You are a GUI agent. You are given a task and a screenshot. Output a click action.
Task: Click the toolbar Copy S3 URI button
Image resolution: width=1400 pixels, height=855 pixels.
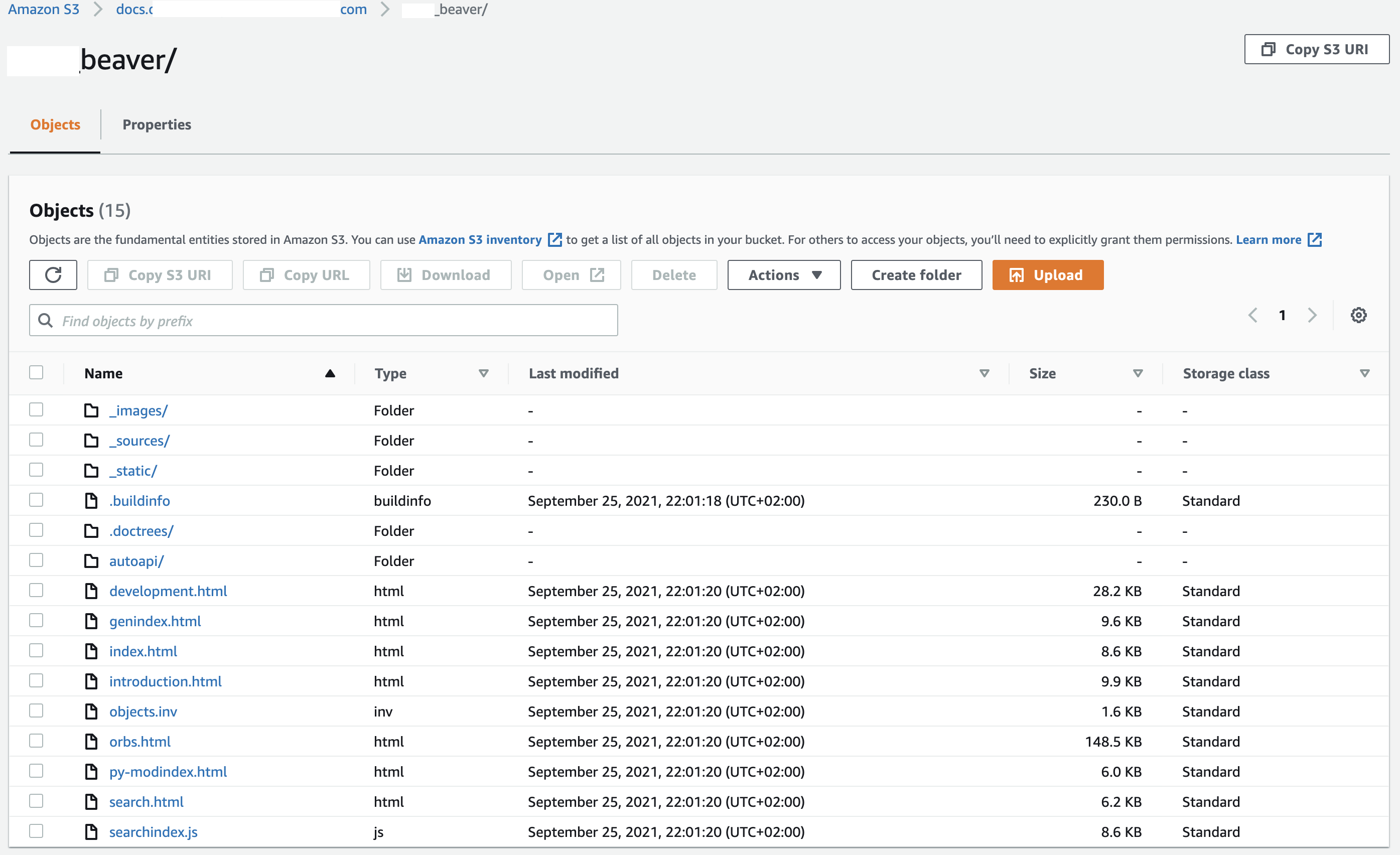160,275
